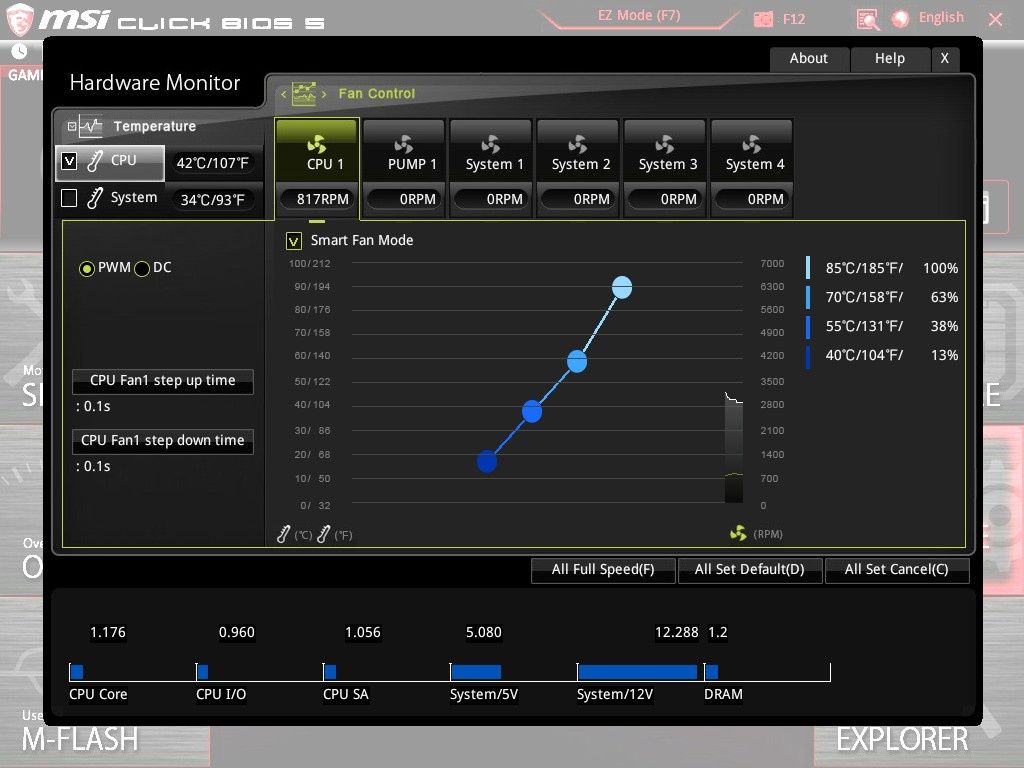Click the RPM fan icon below graph

coord(738,534)
